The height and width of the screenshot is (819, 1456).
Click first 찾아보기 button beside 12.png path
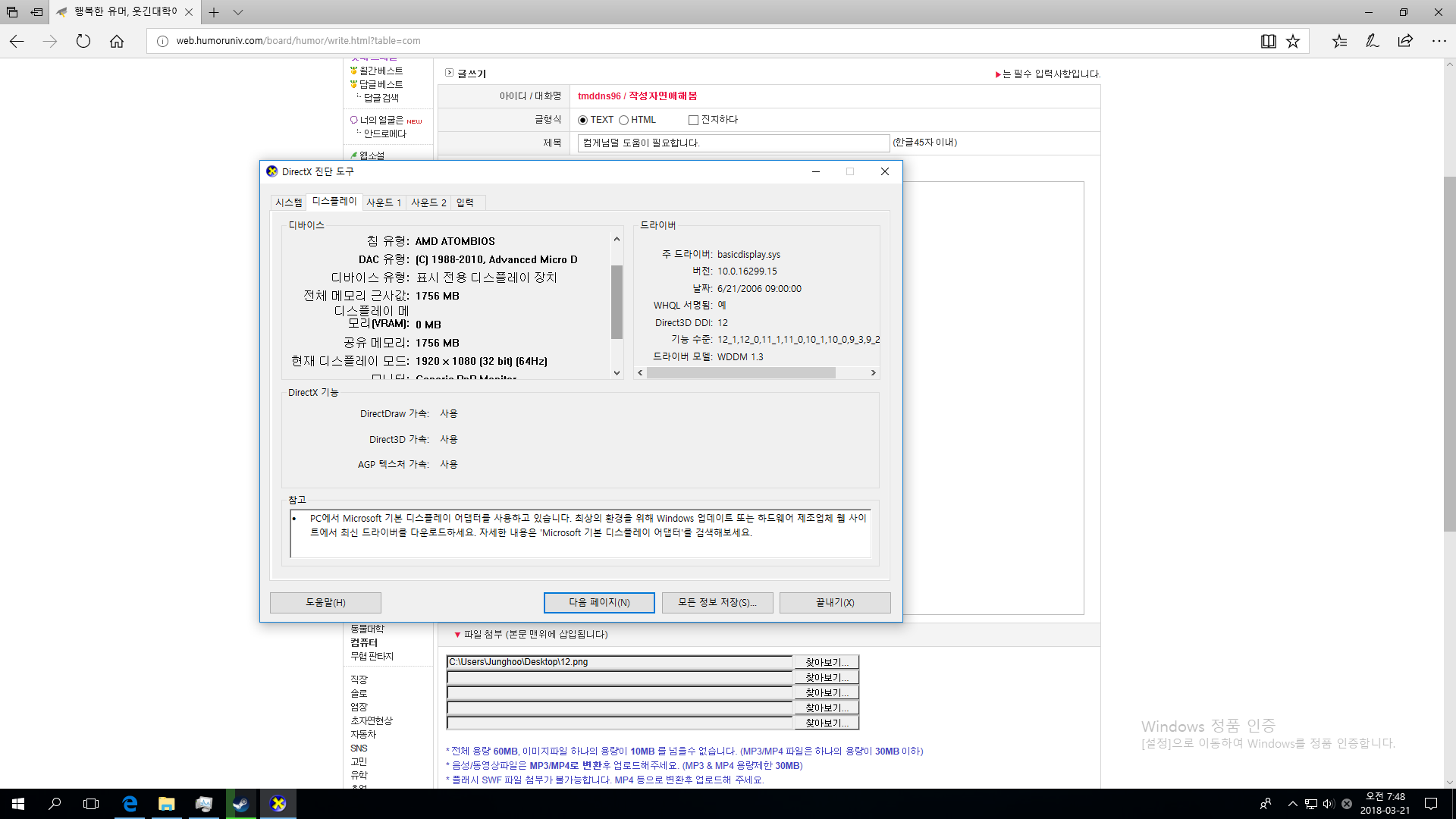pyautogui.click(x=827, y=662)
